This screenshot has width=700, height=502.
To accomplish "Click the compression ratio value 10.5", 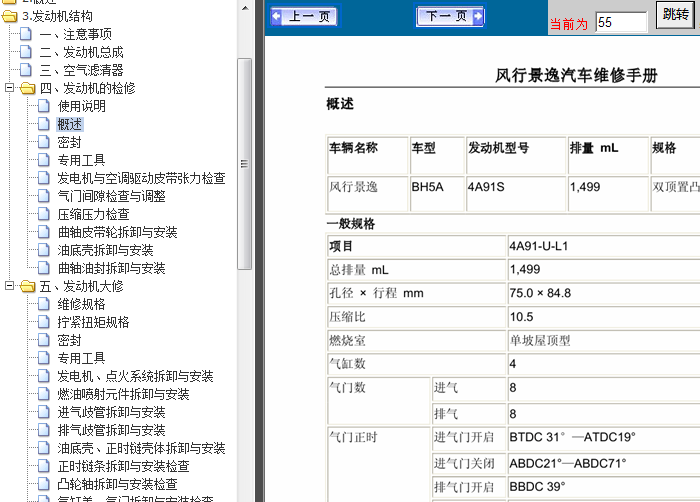I will (521, 317).
